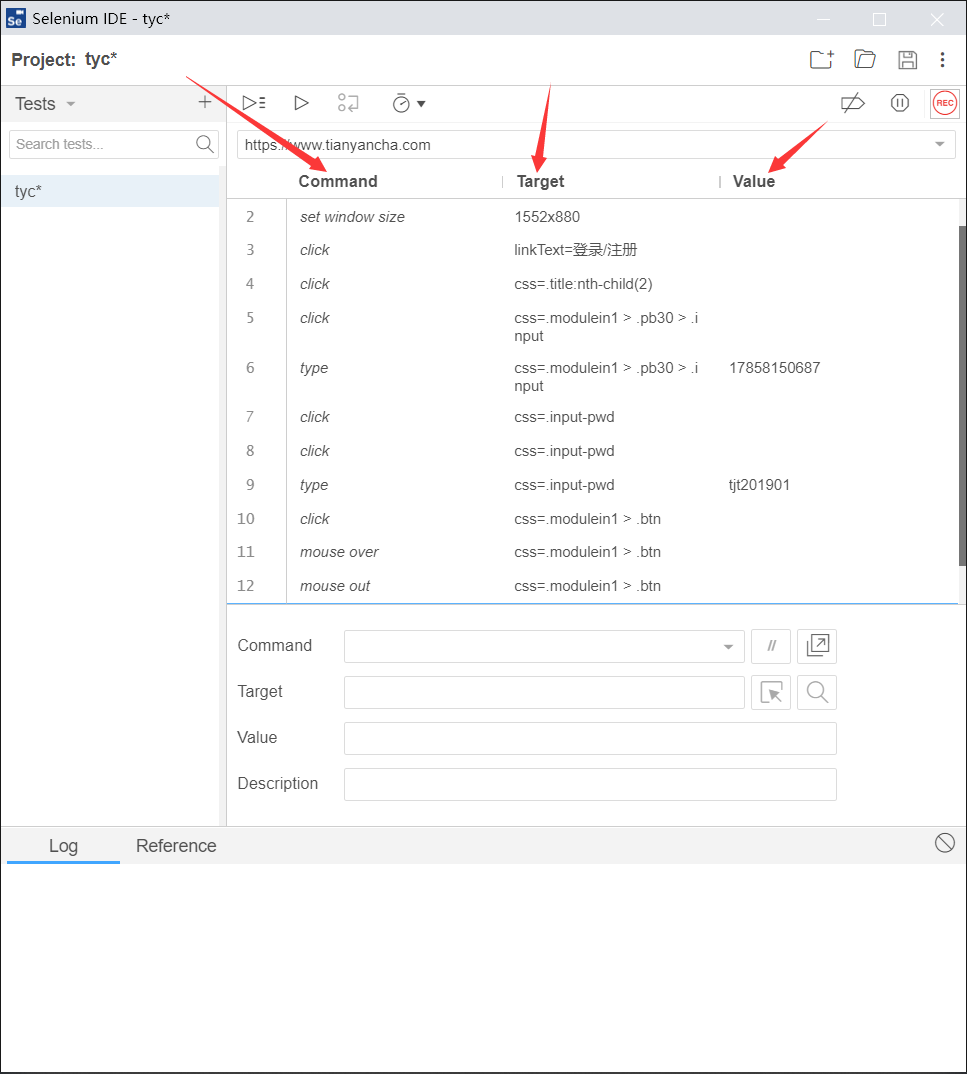Toggle pause on exceptions icon

[x=900, y=103]
